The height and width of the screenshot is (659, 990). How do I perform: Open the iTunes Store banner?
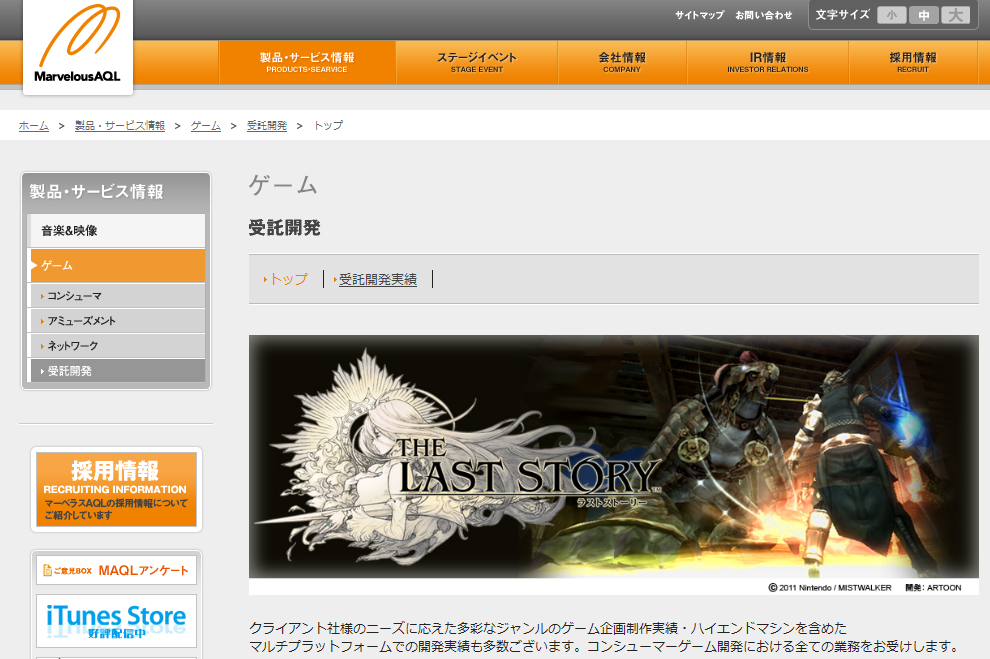point(116,620)
